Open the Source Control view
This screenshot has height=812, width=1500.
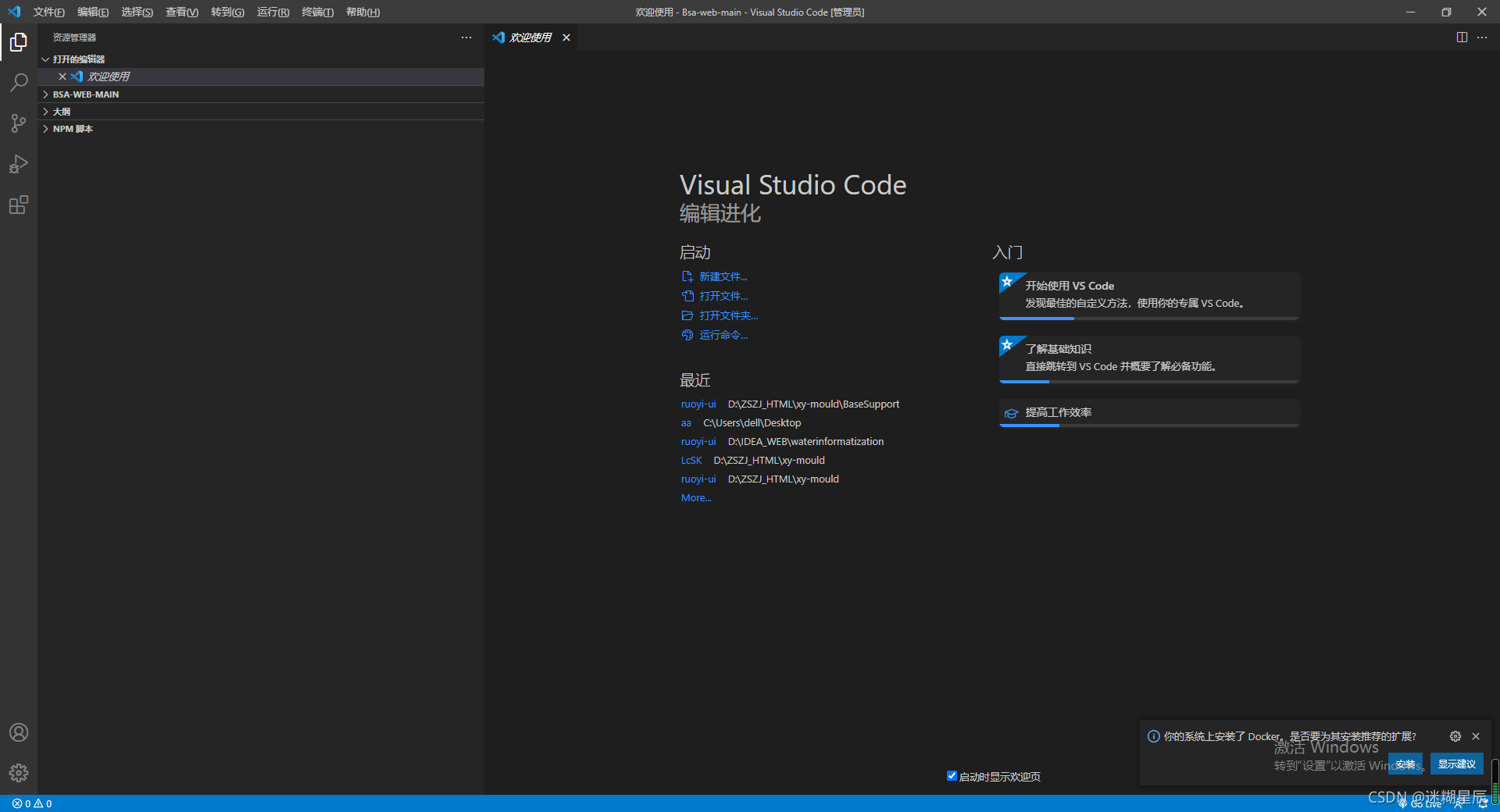(x=19, y=123)
